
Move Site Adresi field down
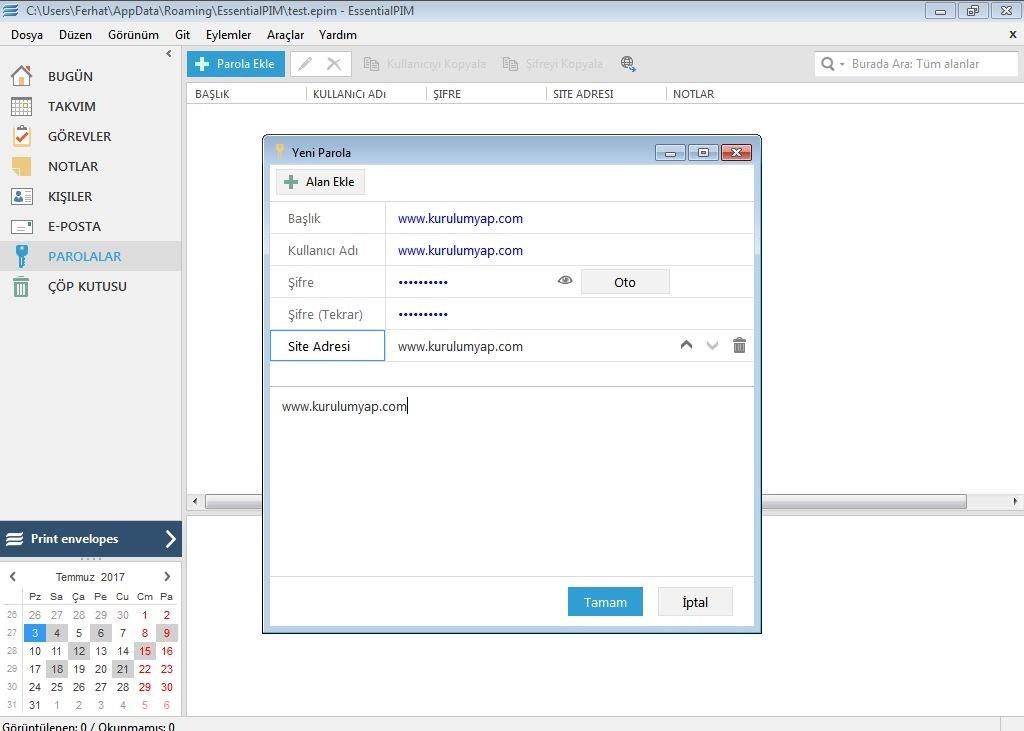click(x=712, y=345)
